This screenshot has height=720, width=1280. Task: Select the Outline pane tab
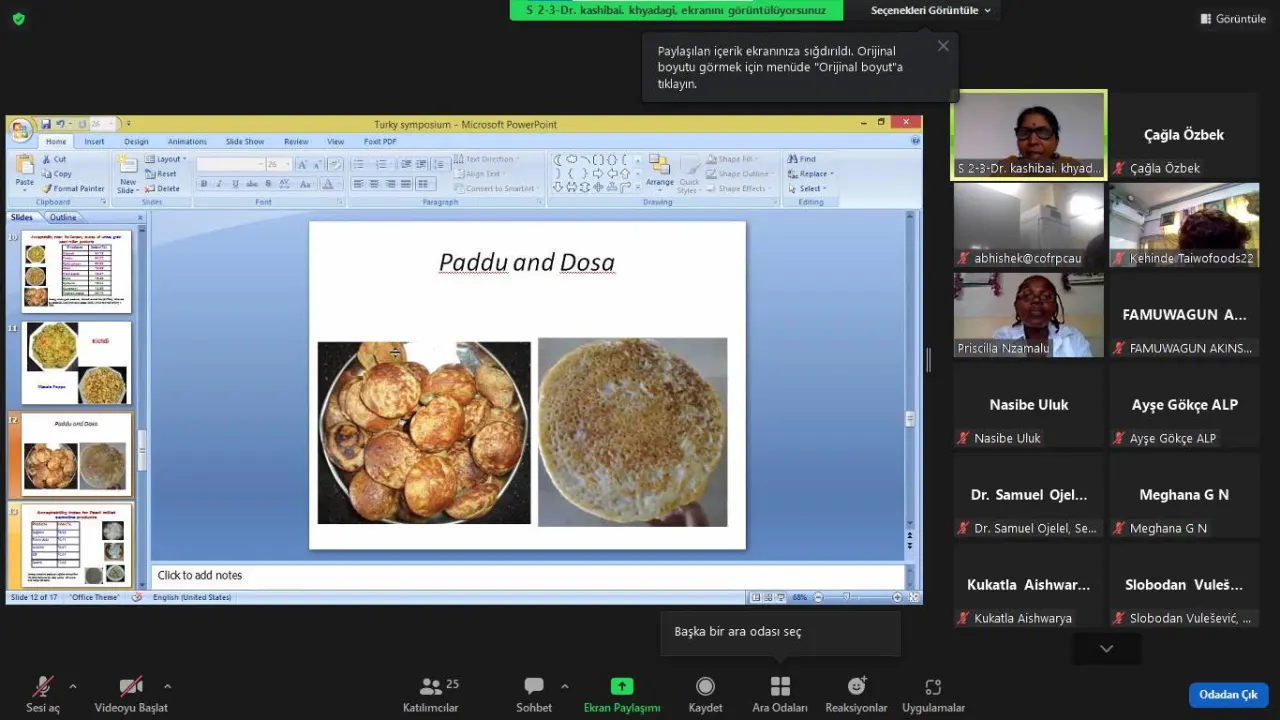tap(63, 217)
